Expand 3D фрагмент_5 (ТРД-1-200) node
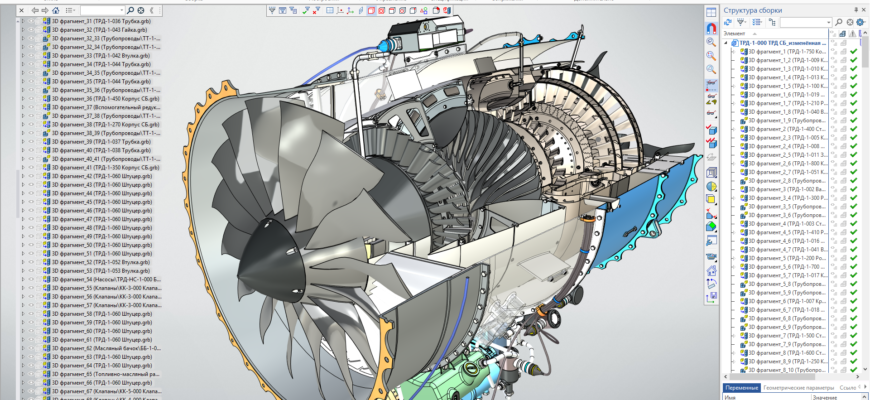 [733, 258]
